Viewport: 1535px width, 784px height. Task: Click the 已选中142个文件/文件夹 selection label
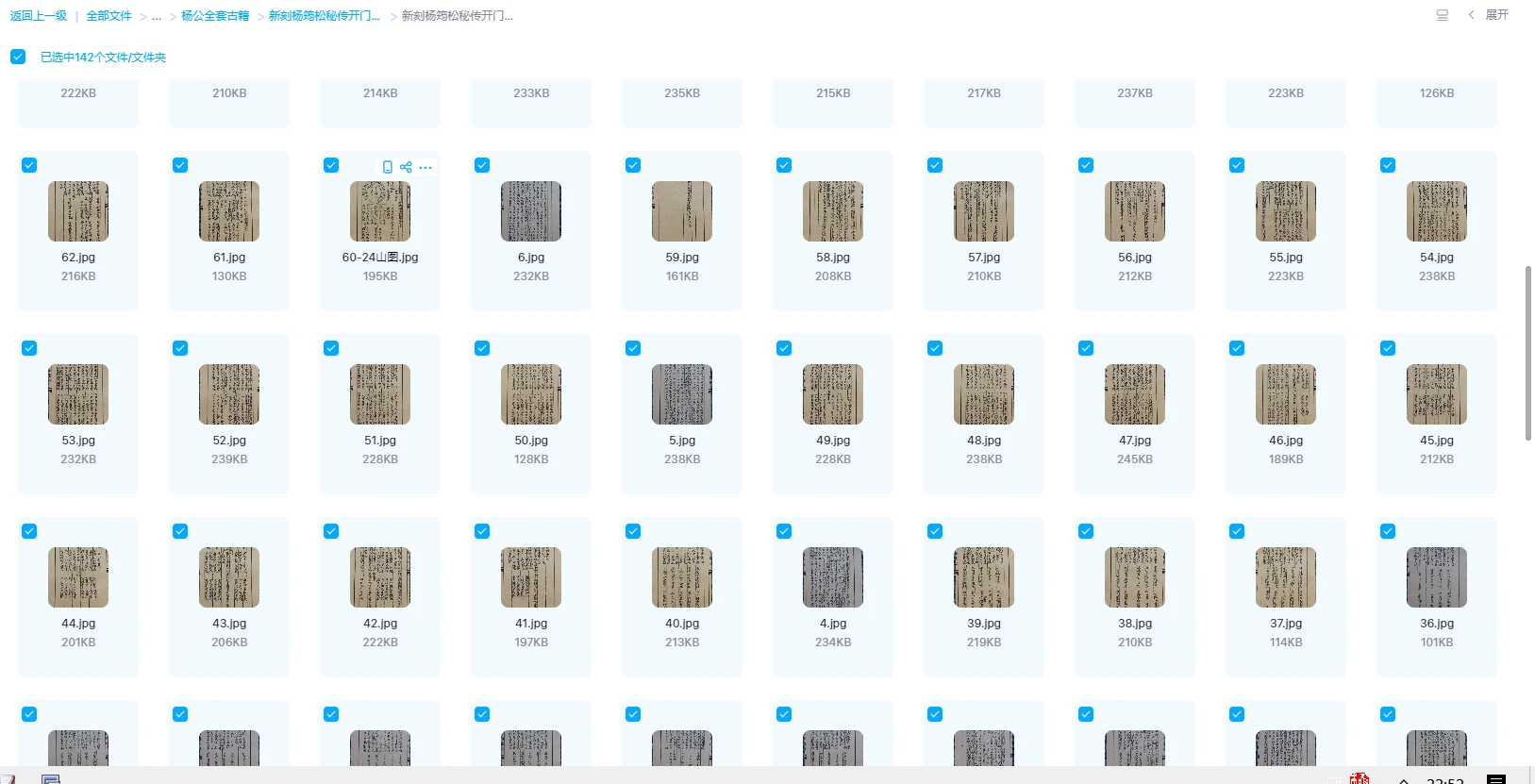[x=103, y=58]
